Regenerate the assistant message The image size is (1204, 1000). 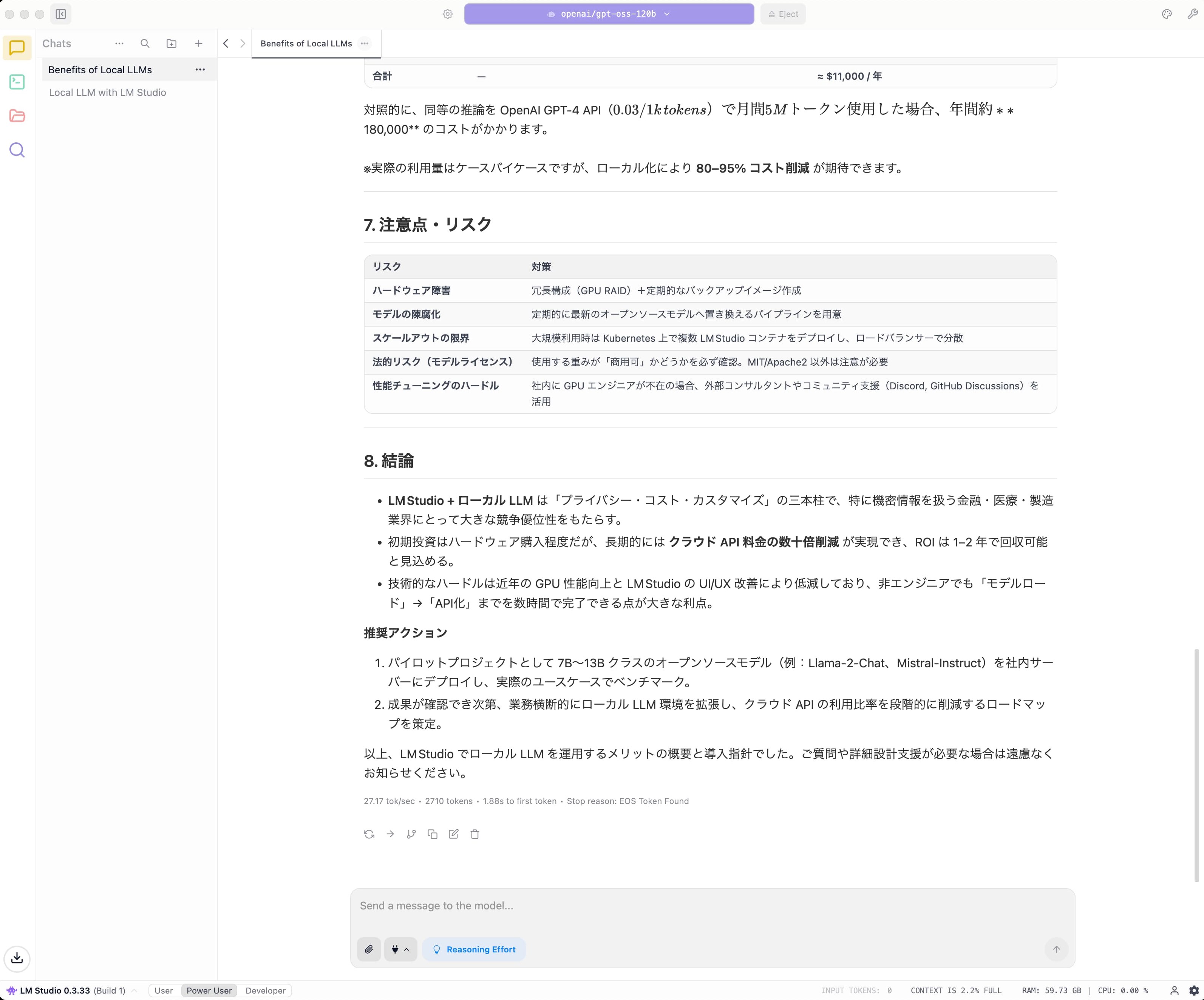coord(369,834)
